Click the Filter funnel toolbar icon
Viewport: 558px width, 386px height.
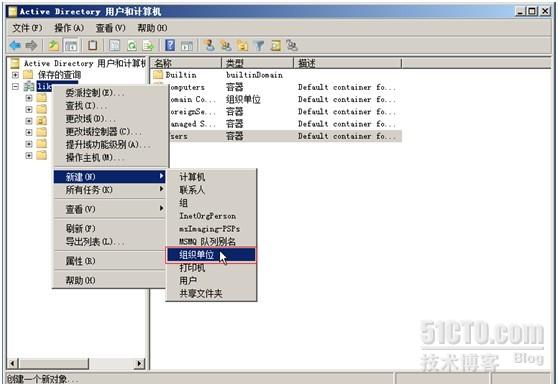[x=259, y=45]
